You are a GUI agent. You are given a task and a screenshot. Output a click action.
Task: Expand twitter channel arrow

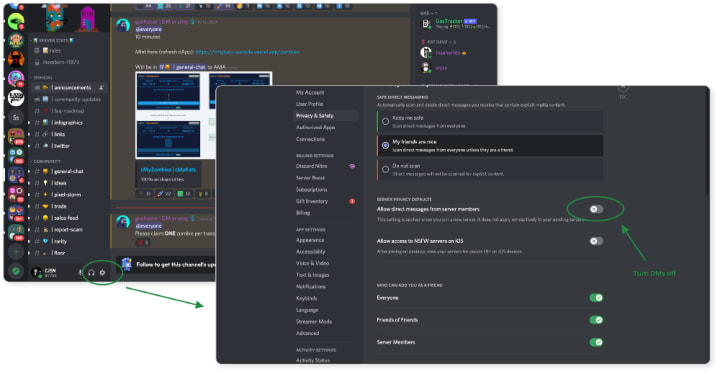[29, 146]
